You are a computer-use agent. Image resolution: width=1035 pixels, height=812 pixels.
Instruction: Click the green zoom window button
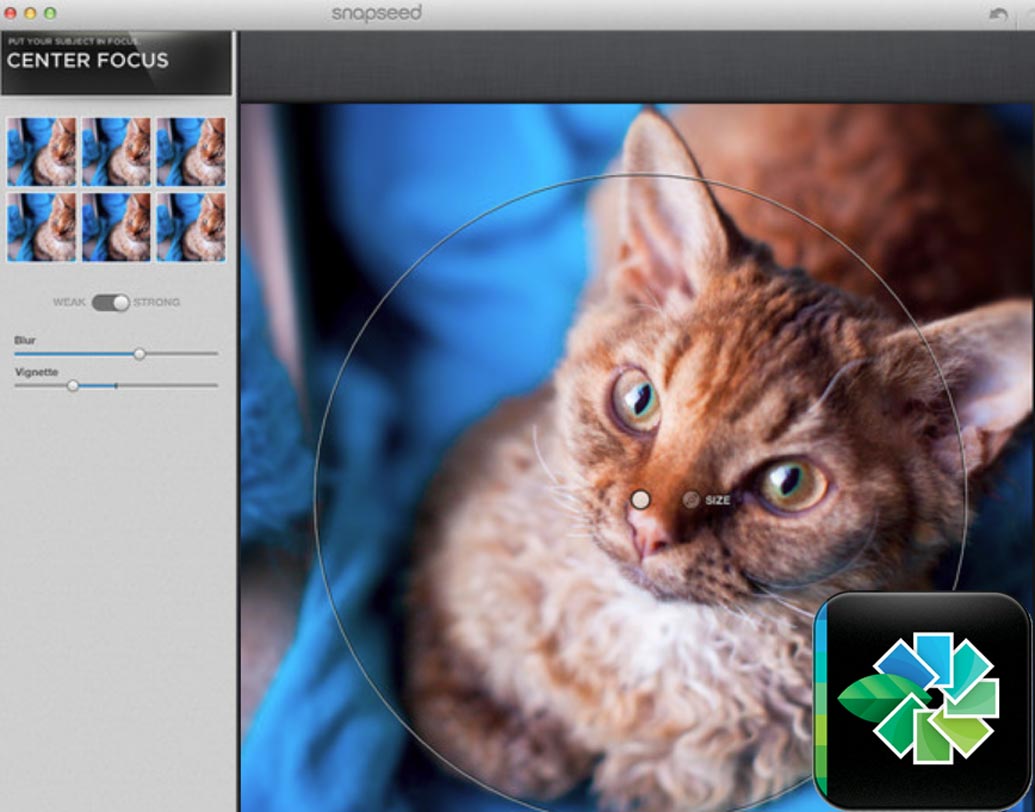pyautogui.click(x=49, y=14)
